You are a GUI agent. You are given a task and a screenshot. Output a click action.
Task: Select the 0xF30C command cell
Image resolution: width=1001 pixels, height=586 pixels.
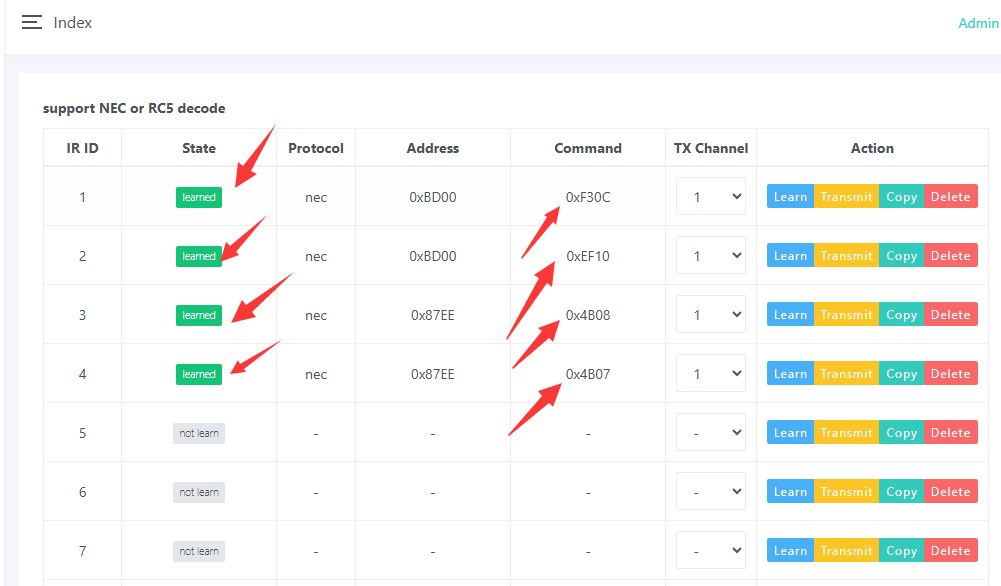coord(588,197)
